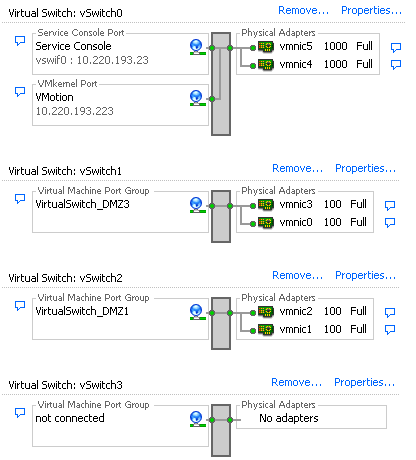Click Remove link for vSwitch3

point(296,382)
